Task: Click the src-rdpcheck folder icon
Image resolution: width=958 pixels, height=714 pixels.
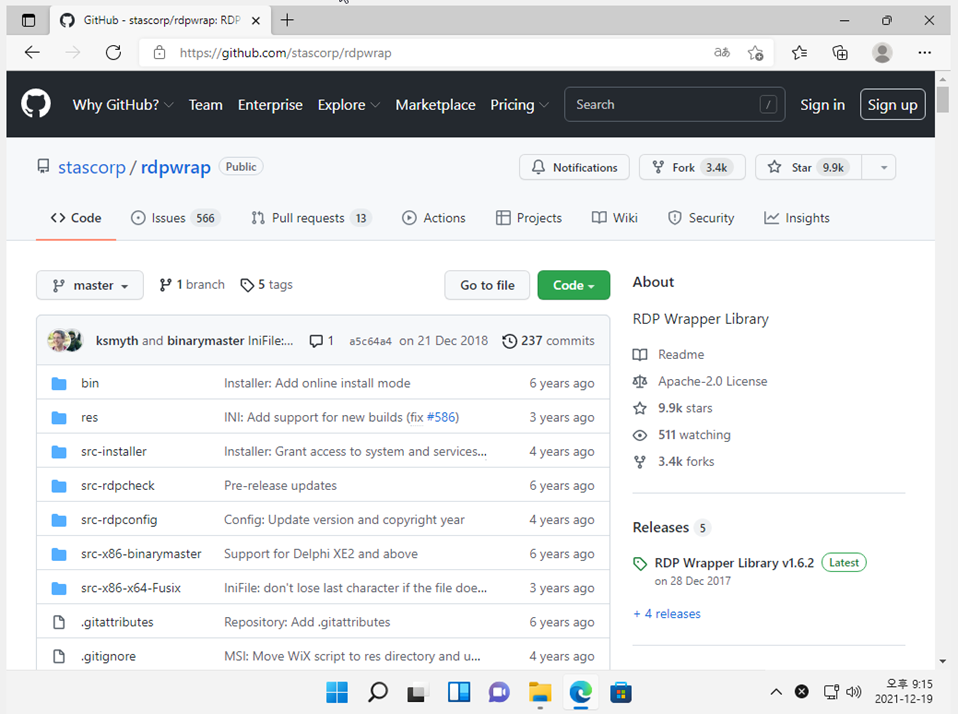Action: (59, 486)
